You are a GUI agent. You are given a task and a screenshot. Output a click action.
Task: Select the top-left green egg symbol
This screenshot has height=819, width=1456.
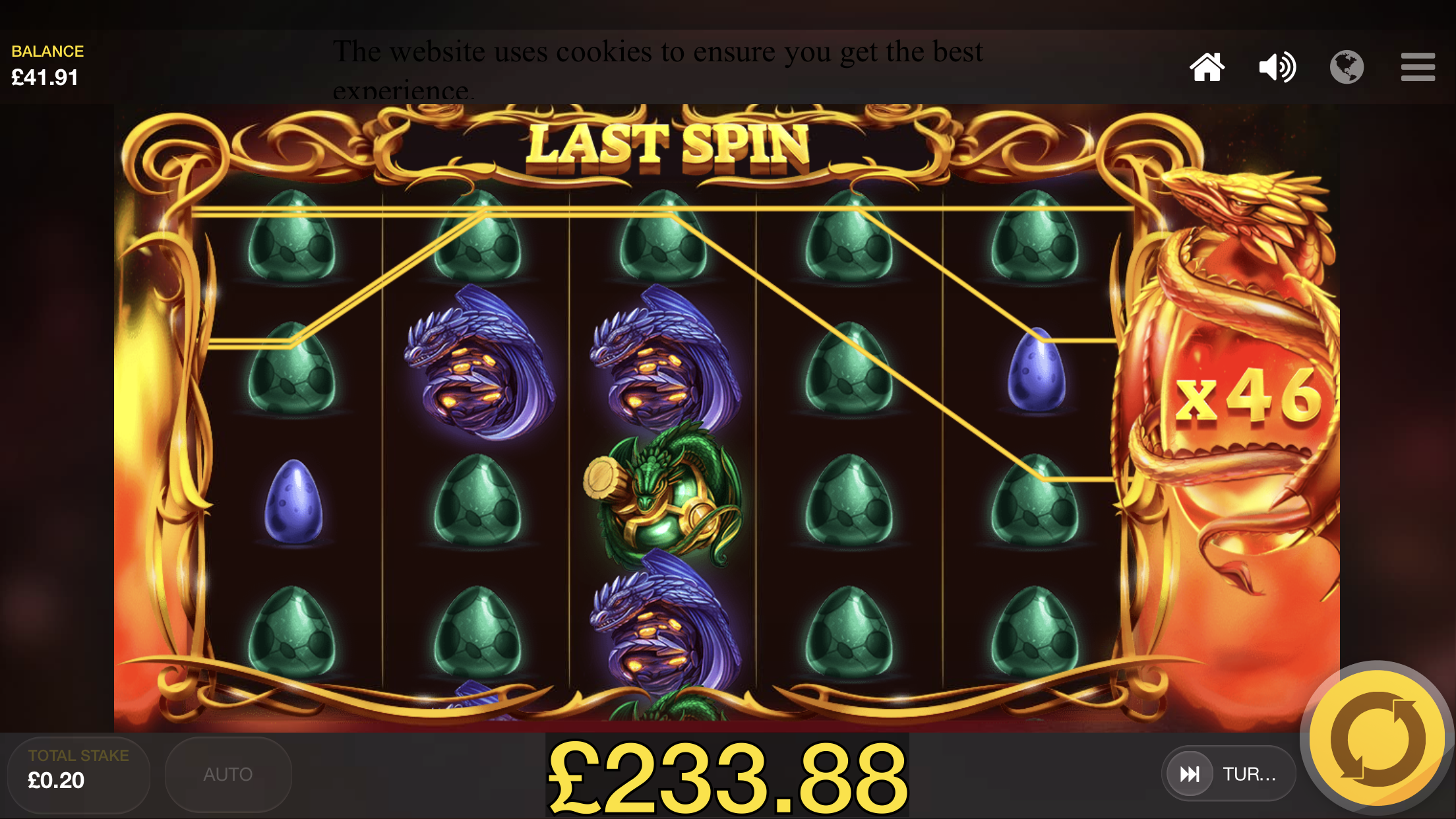291,236
